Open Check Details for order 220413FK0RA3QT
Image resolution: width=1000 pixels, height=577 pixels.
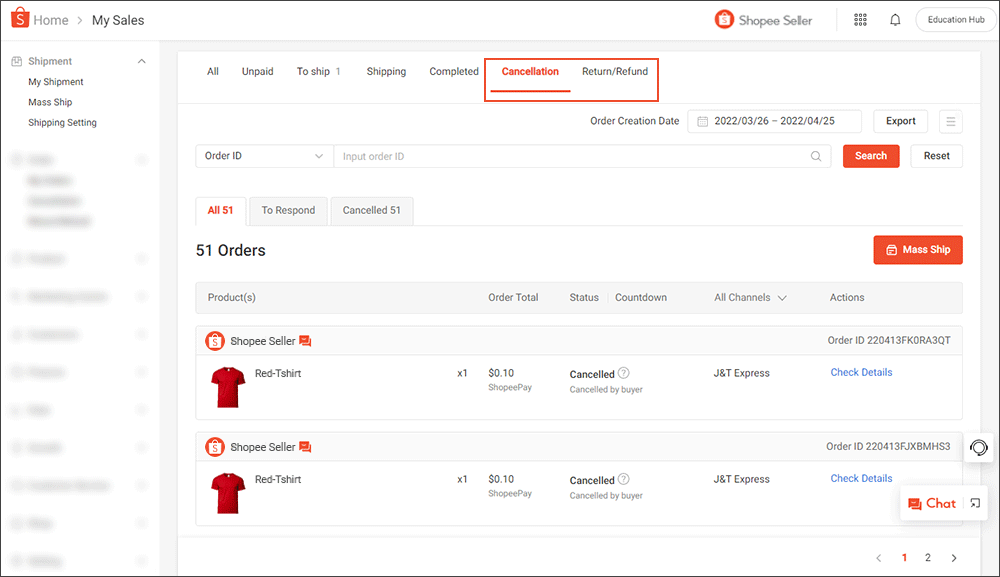pyautogui.click(x=860, y=371)
